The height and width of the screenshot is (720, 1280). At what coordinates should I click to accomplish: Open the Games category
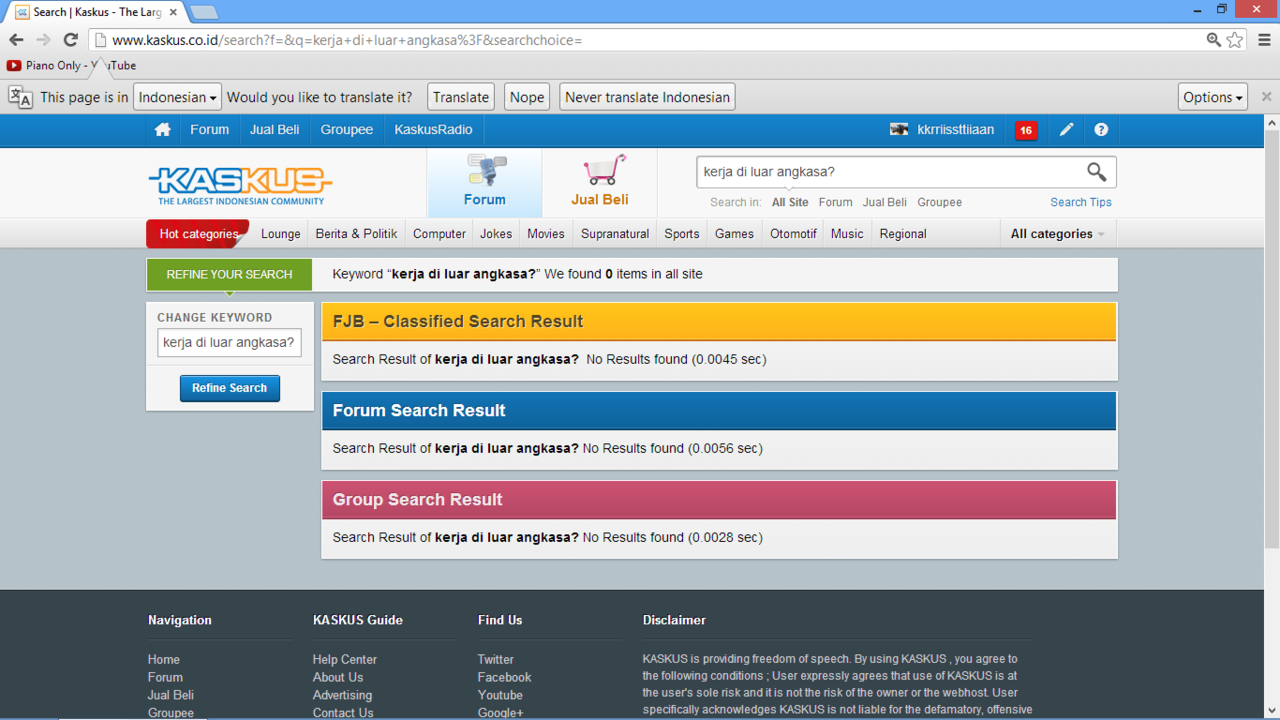pyautogui.click(x=734, y=234)
